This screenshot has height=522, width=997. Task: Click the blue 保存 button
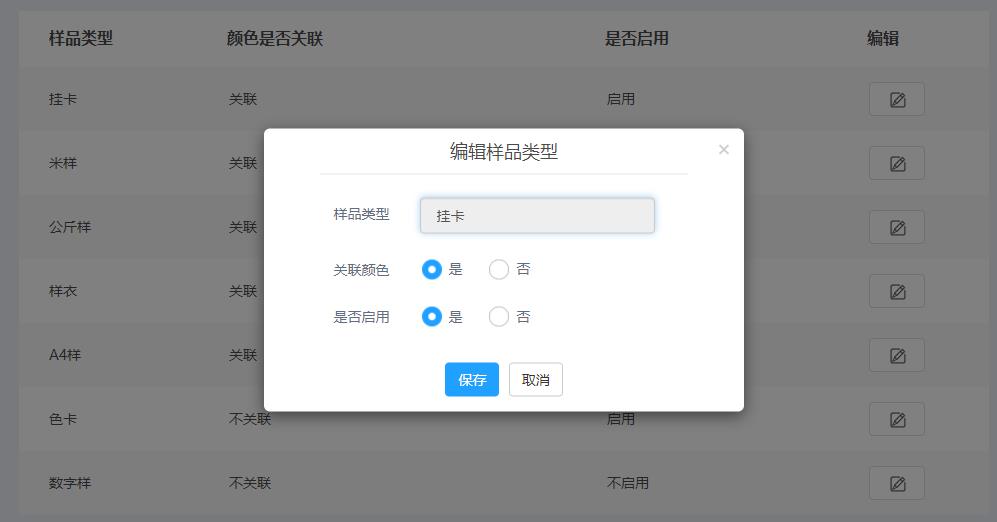pos(472,380)
